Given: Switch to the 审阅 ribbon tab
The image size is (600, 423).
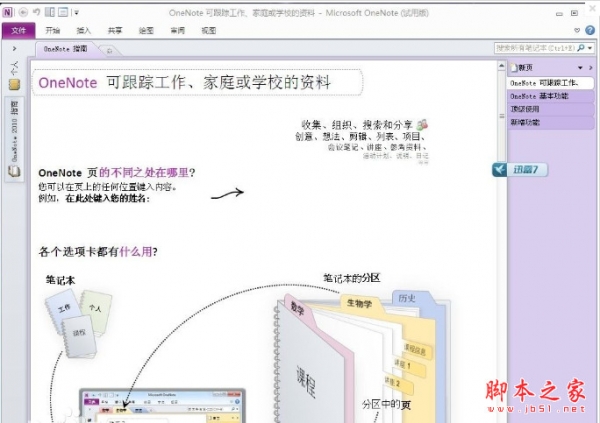Looking at the screenshot, I should point(178,31).
